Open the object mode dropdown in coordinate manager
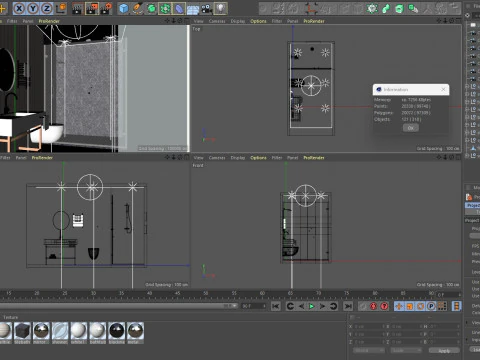This screenshot has height=360, width=480. point(368,351)
